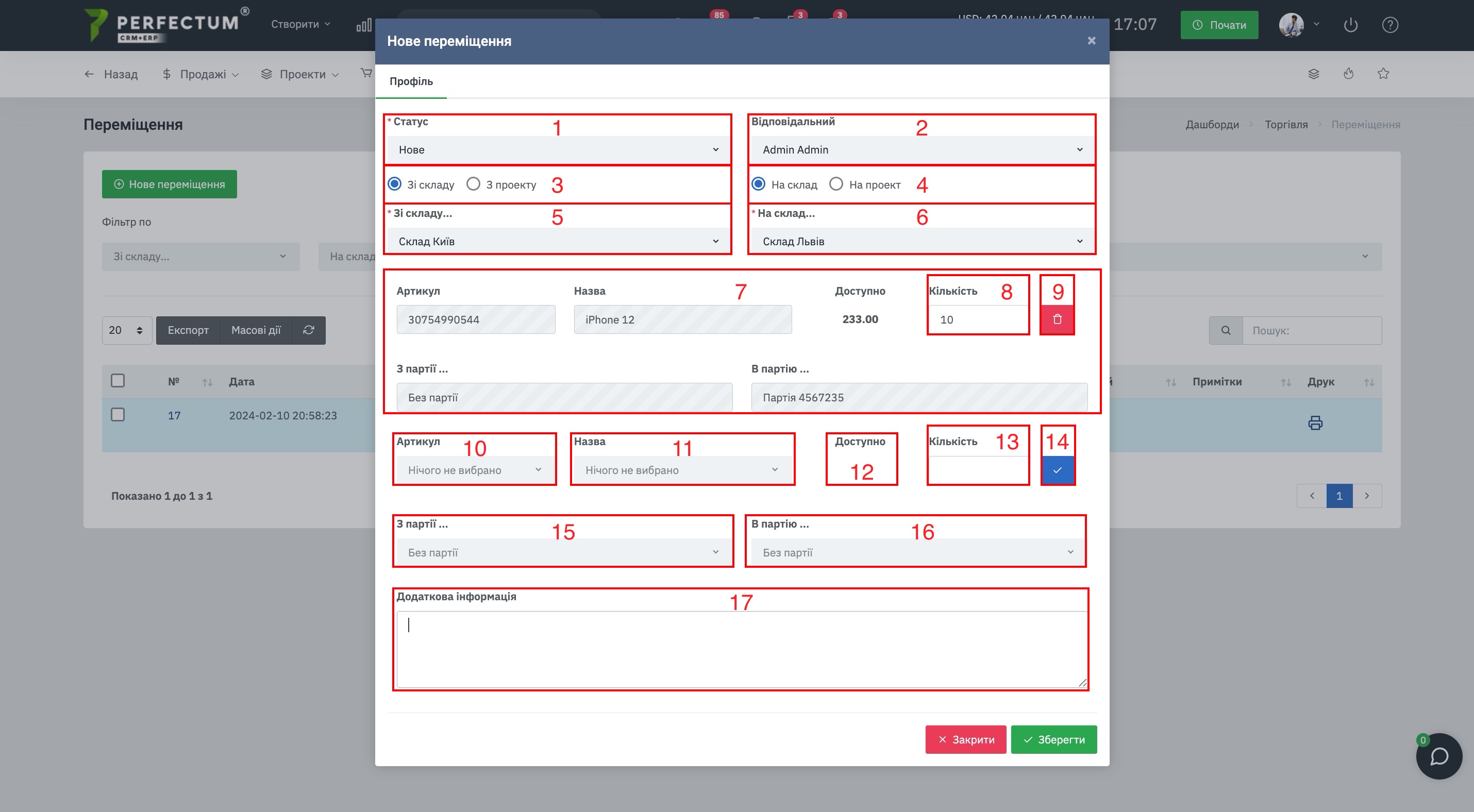The width and height of the screenshot is (1474, 812).
Task: Select the 'З проекту' radio option
Action: pos(501,184)
